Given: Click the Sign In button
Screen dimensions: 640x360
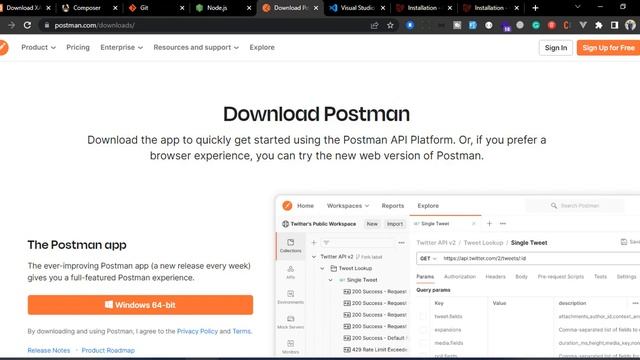Looking at the screenshot, I should 556,48.
